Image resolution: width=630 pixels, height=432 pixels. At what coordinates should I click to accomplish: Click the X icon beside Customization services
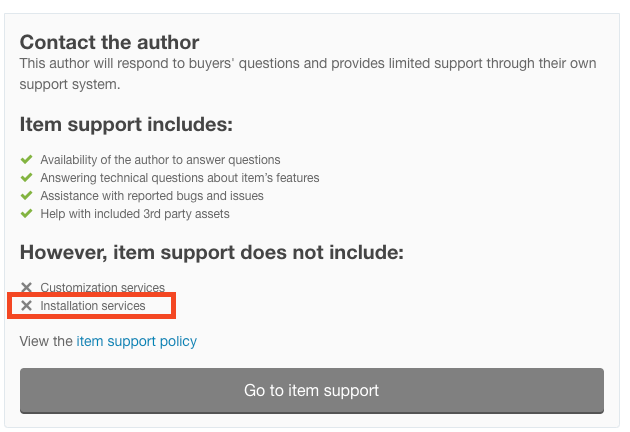point(27,287)
